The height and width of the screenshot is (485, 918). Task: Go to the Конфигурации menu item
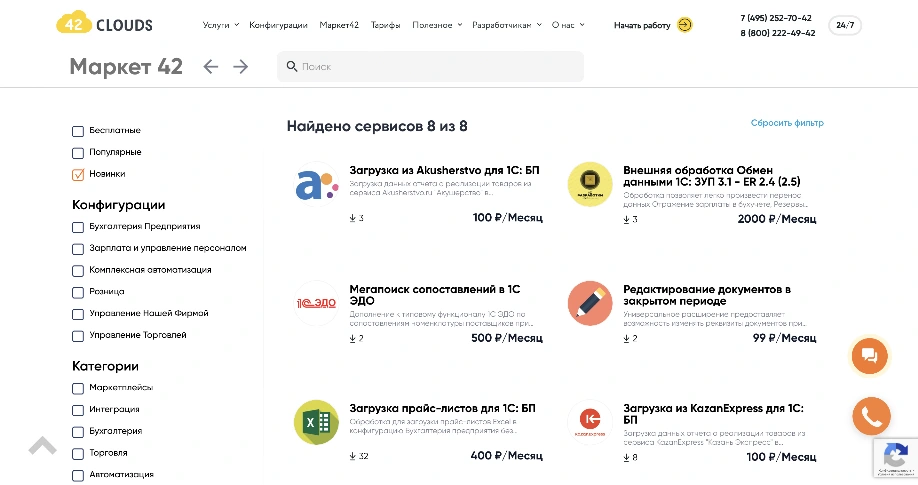pos(278,25)
